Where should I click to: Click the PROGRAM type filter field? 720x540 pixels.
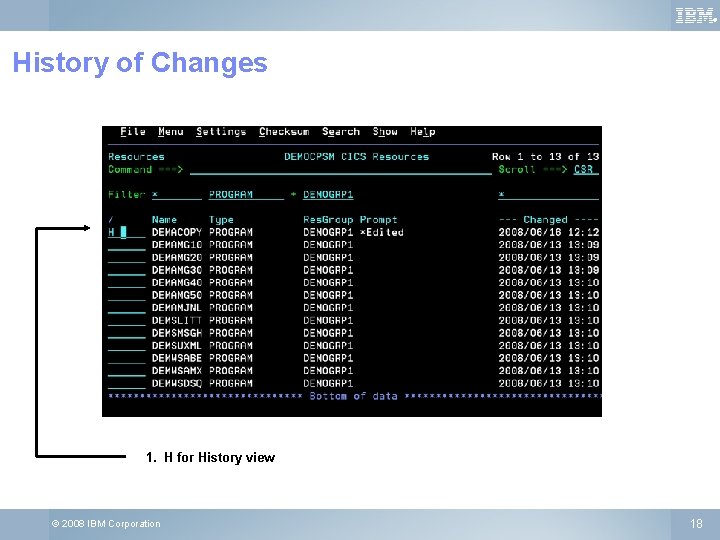246,195
